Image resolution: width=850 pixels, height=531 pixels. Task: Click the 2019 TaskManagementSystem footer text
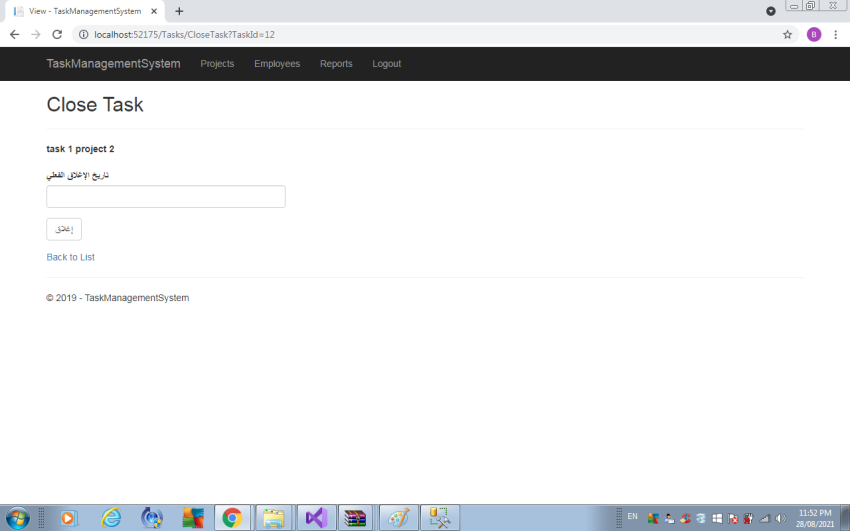point(118,297)
